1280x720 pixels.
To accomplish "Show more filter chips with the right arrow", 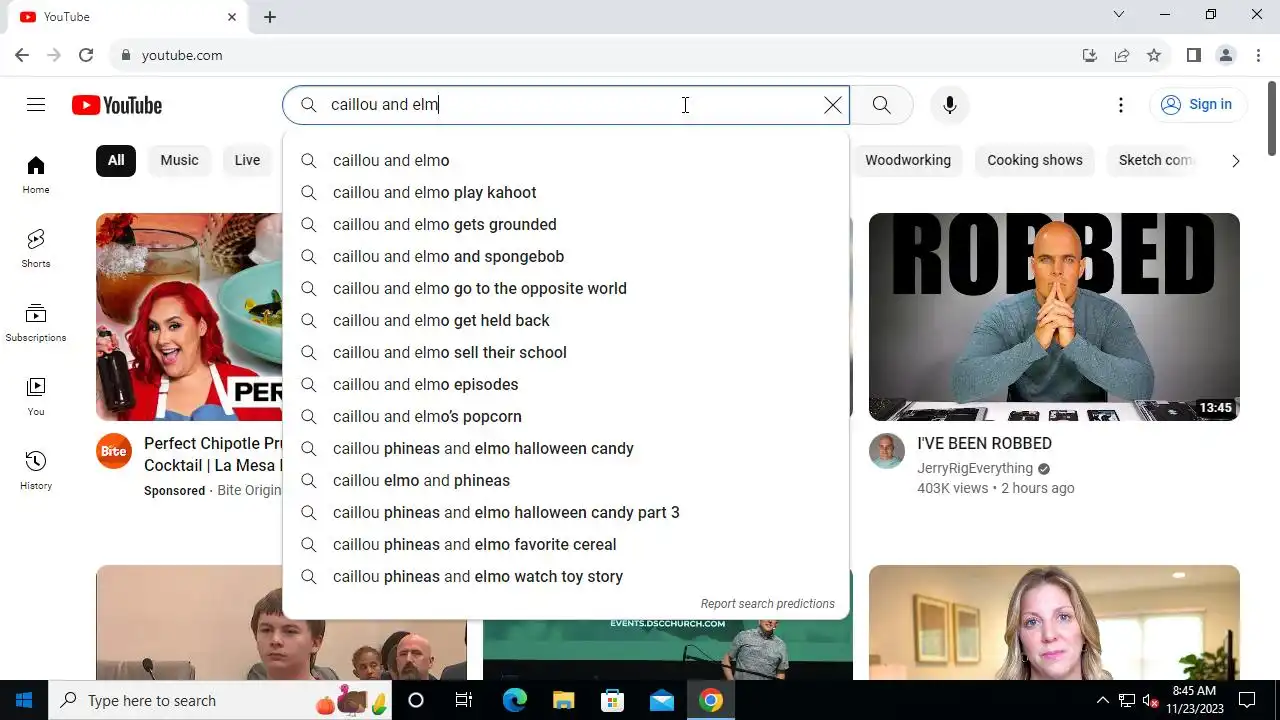I will tap(1235, 160).
